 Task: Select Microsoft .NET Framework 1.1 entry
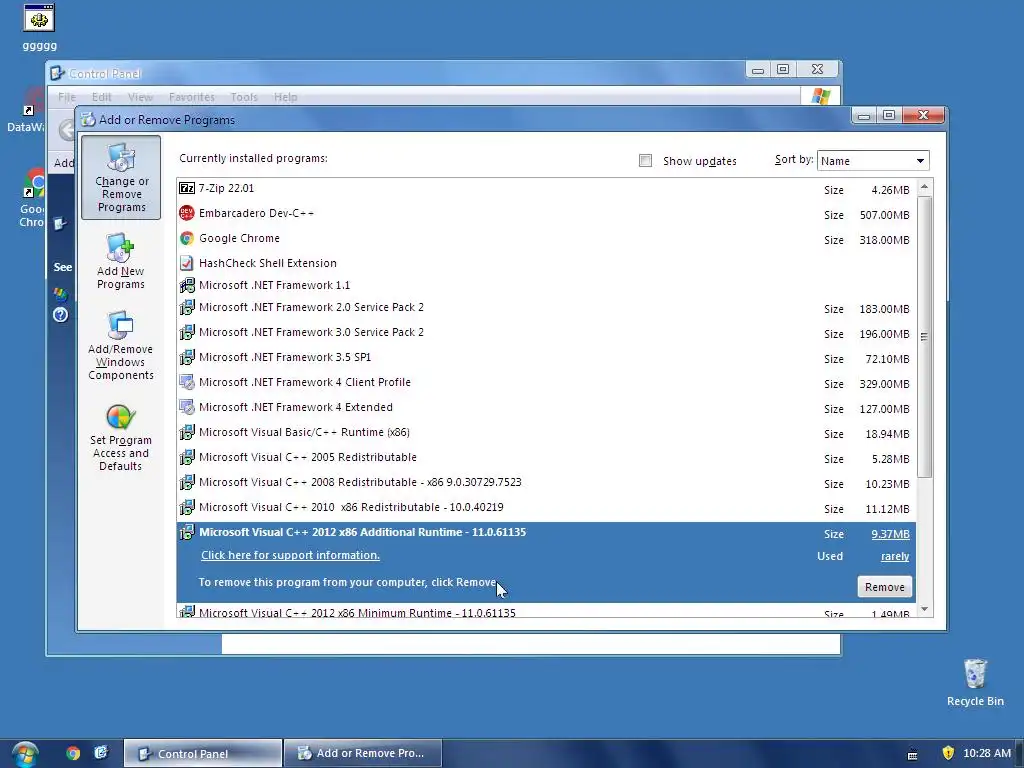(546, 285)
